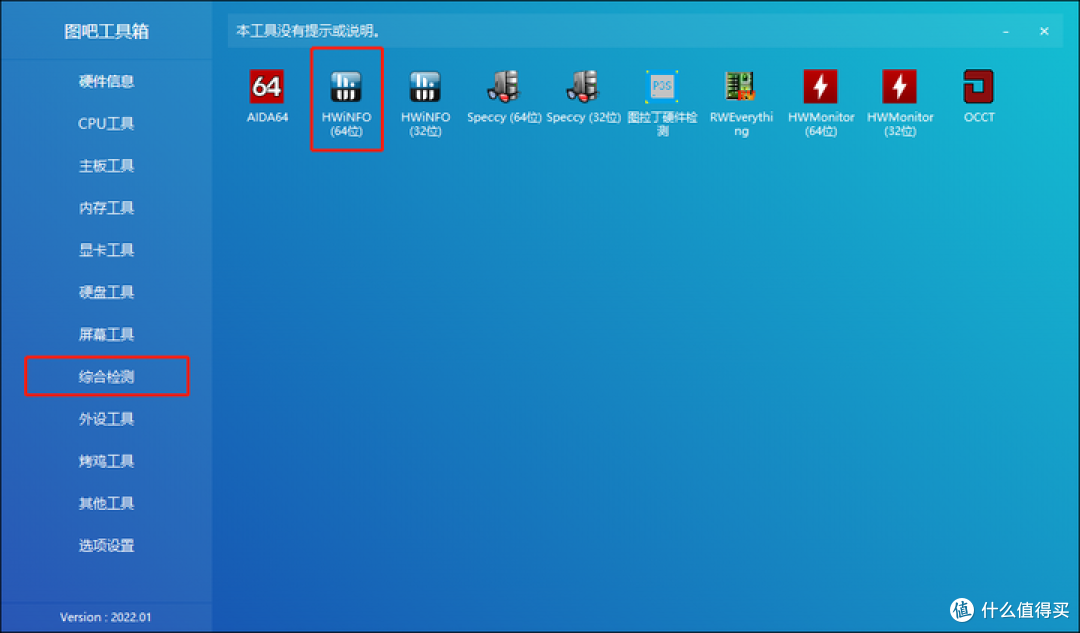Launch the AIDA64 tool icon
Screen dimensions: 1080x633
click(267, 96)
